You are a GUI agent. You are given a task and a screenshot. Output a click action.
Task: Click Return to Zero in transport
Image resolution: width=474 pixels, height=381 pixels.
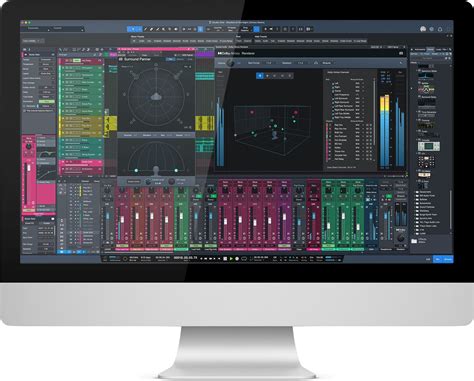click(x=220, y=259)
